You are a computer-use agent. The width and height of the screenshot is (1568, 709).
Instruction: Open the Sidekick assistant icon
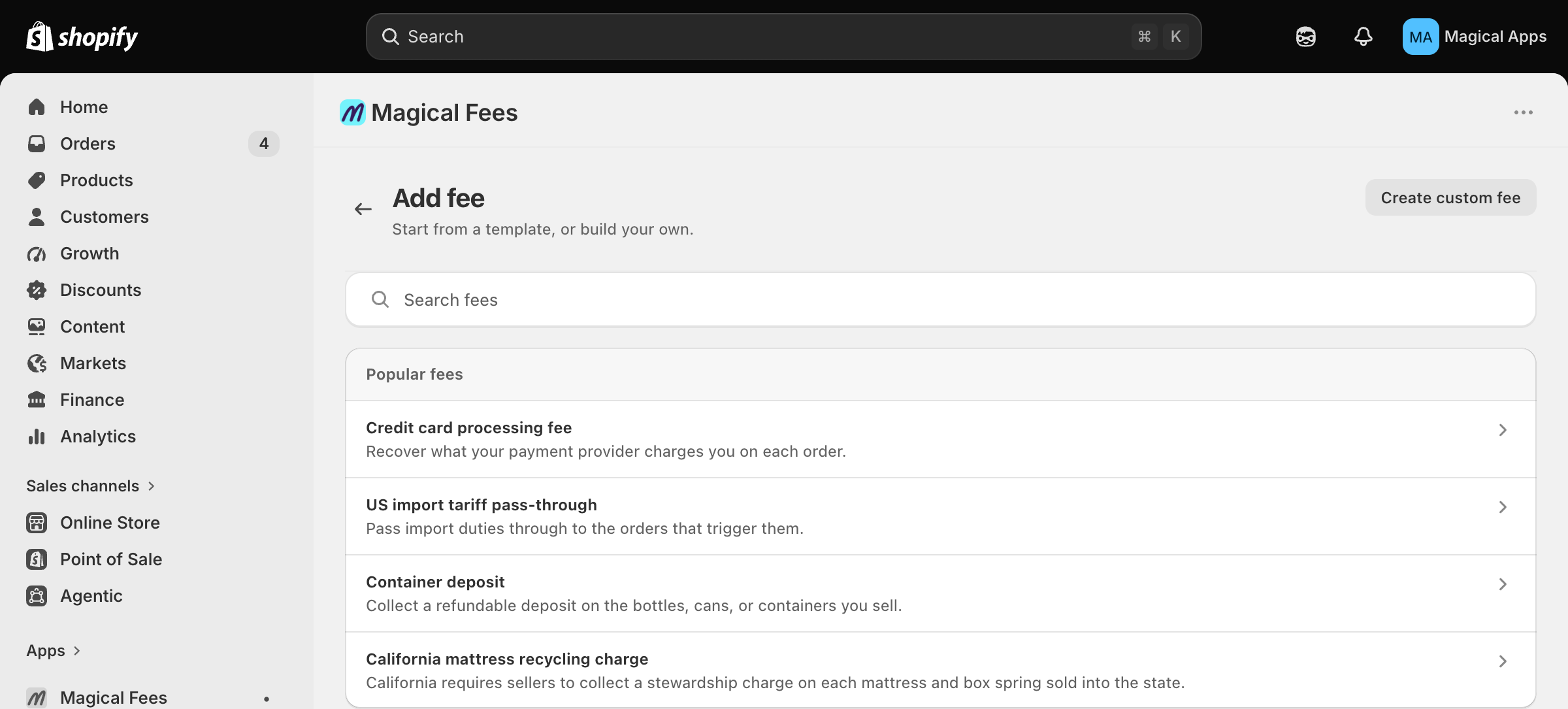(1305, 37)
